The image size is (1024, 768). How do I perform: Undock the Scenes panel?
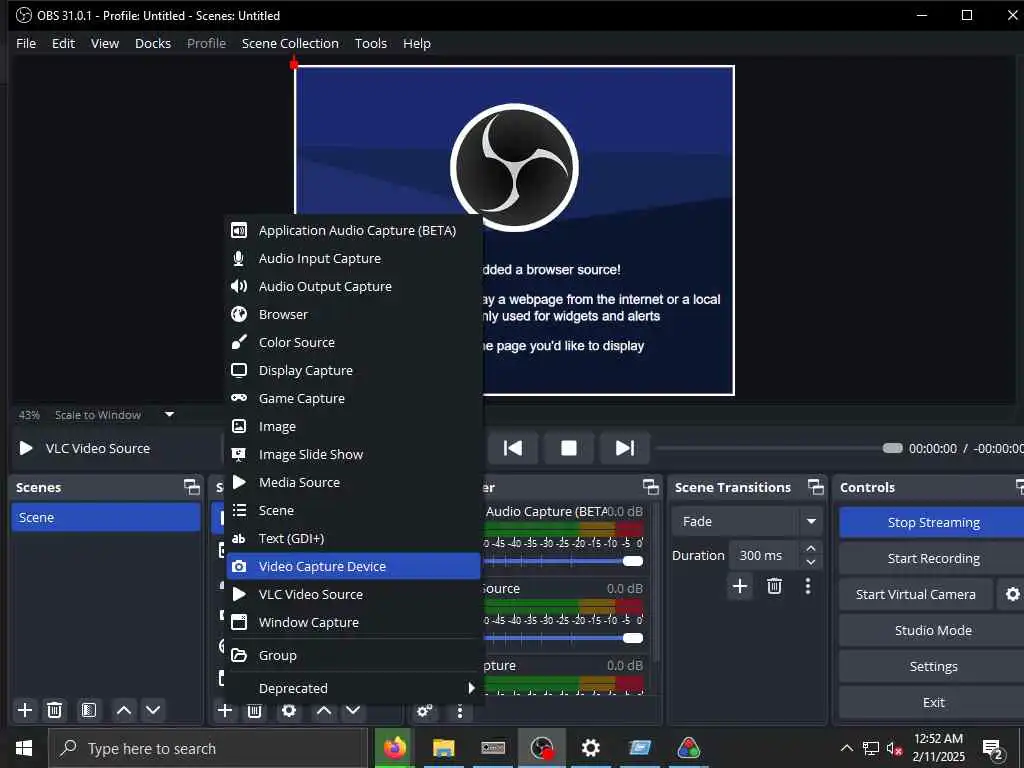(x=191, y=487)
